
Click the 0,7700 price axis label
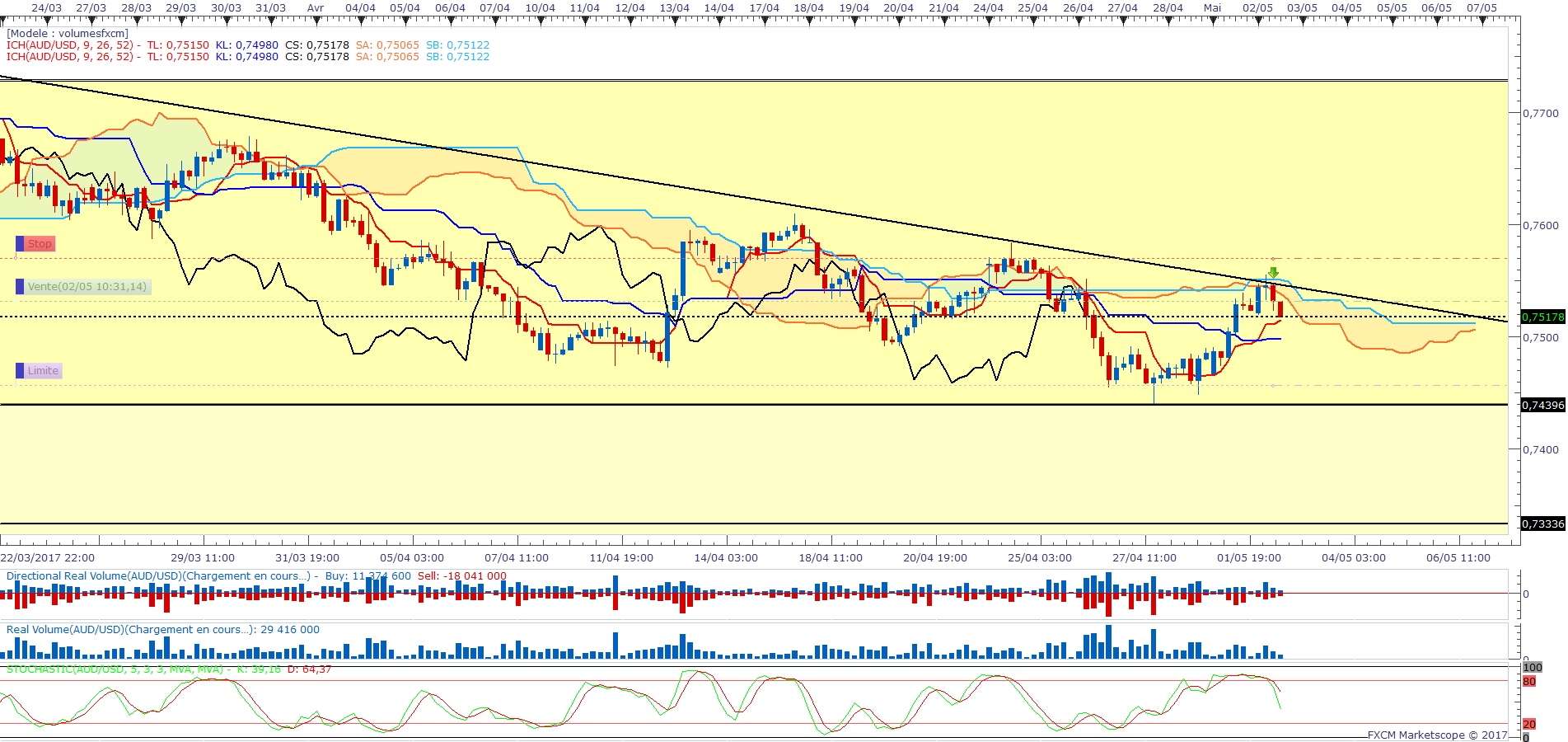click(x=1541, y=114)
